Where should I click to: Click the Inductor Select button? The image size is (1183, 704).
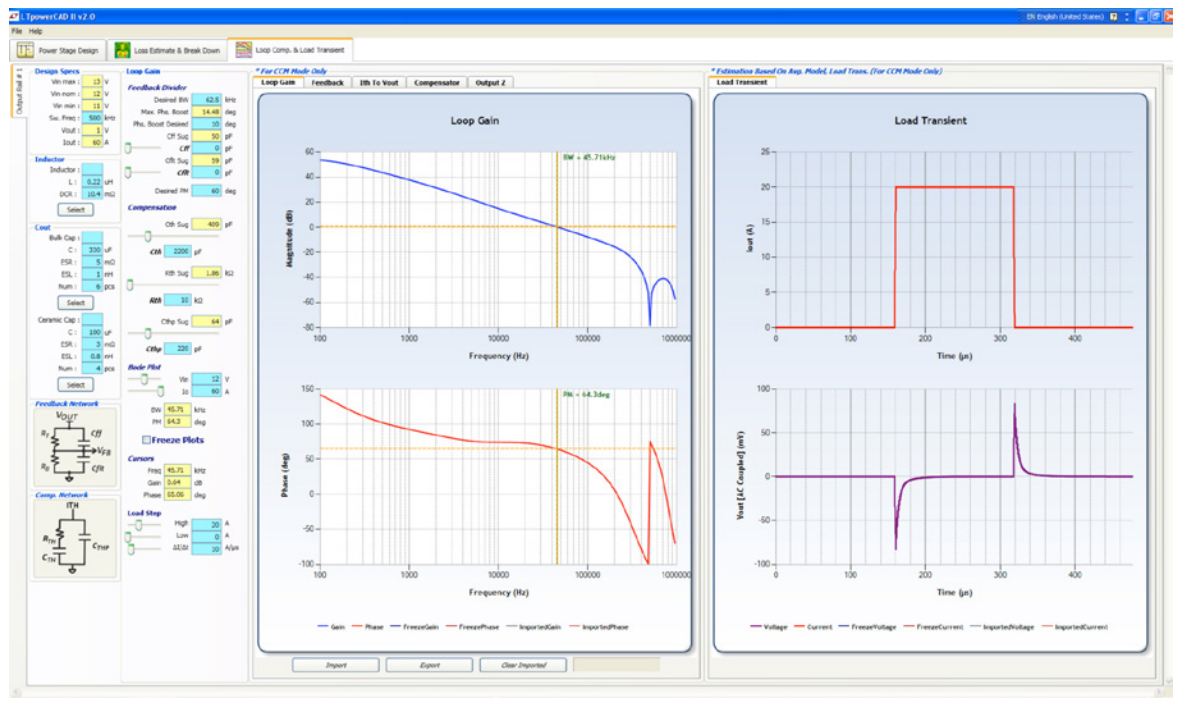pyautogui.click(x=76, y=210)
